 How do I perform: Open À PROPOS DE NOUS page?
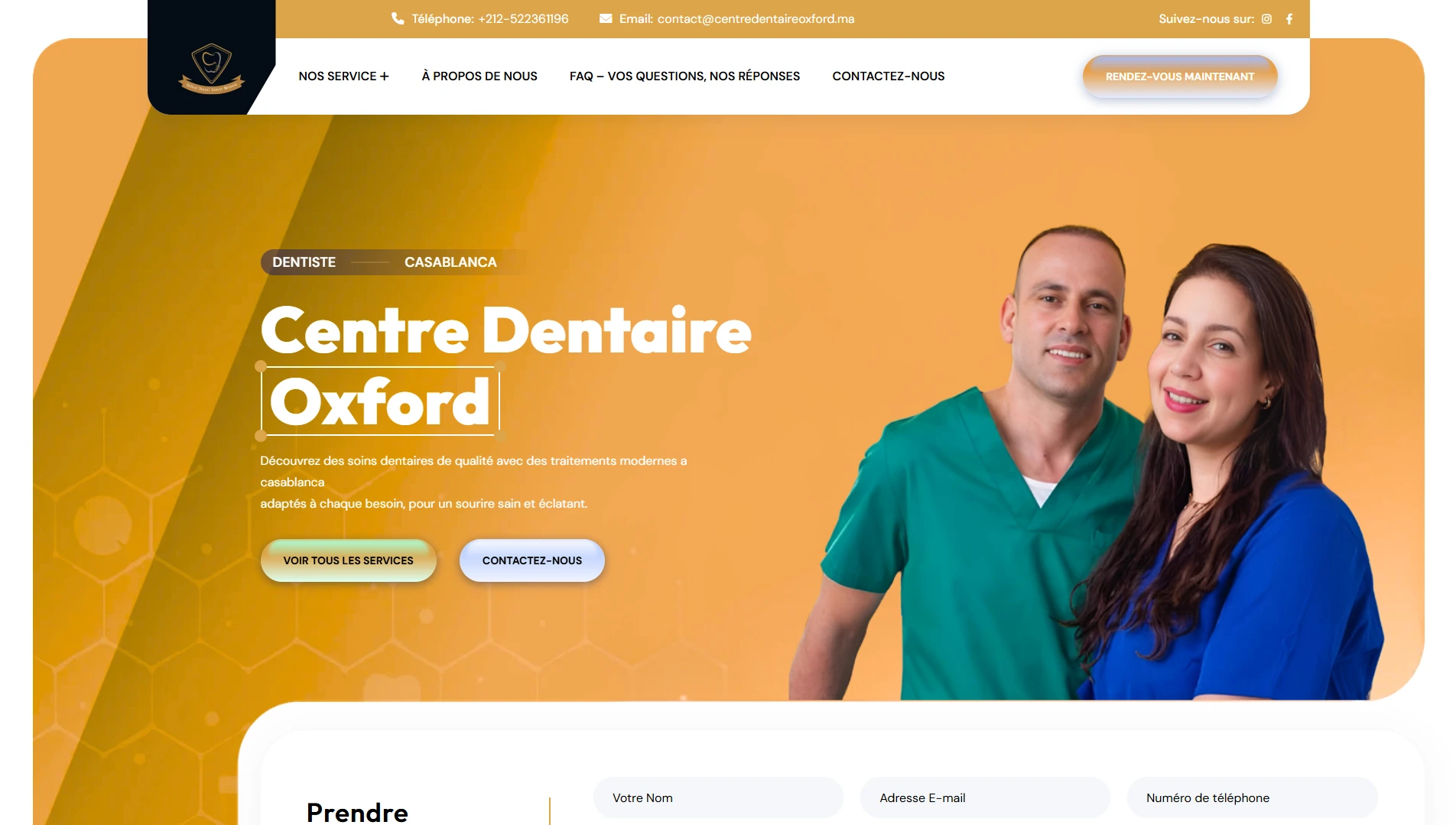tap(479, 76)
